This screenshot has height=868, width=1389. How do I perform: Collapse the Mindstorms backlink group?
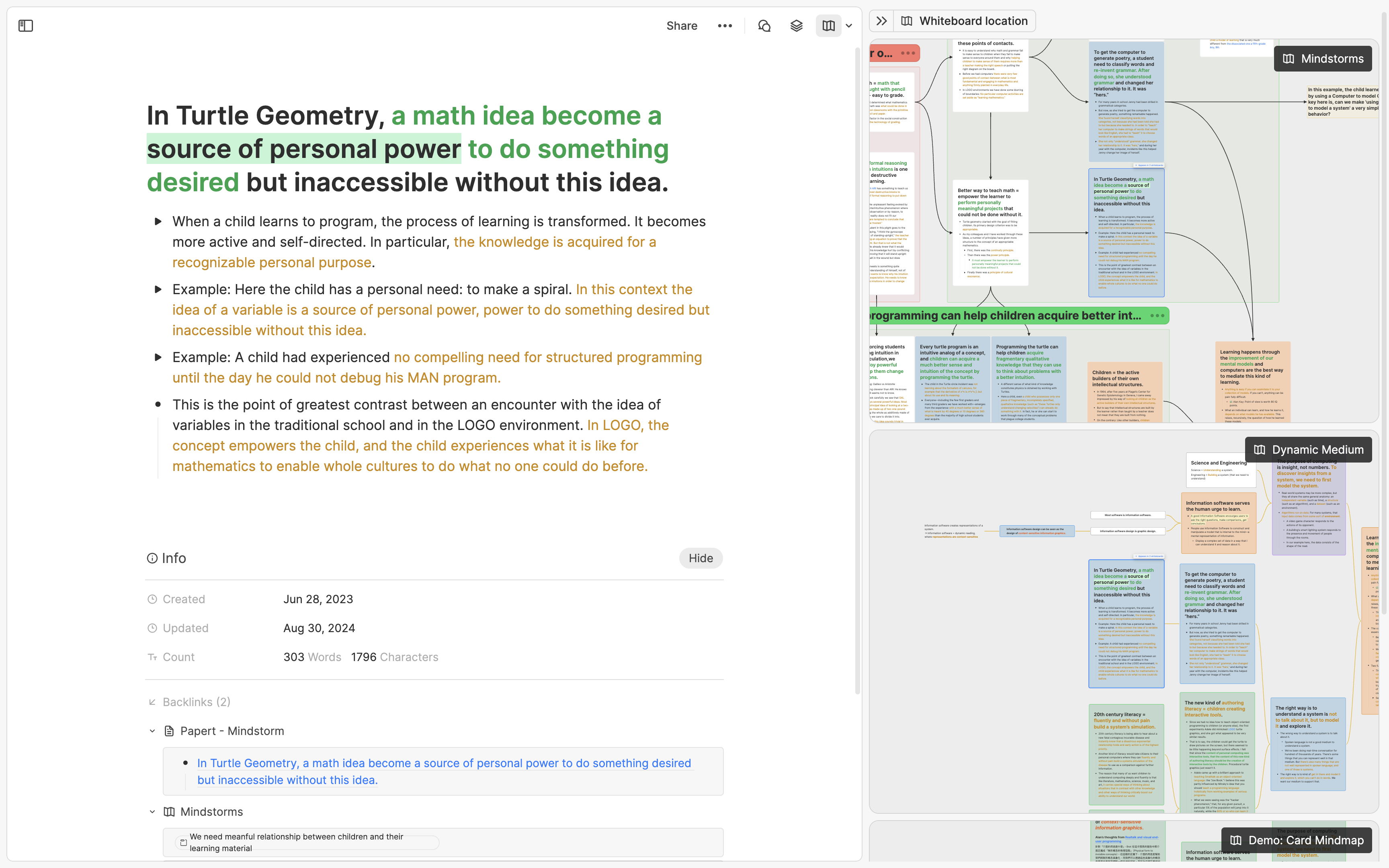click(x=152, y=812)
